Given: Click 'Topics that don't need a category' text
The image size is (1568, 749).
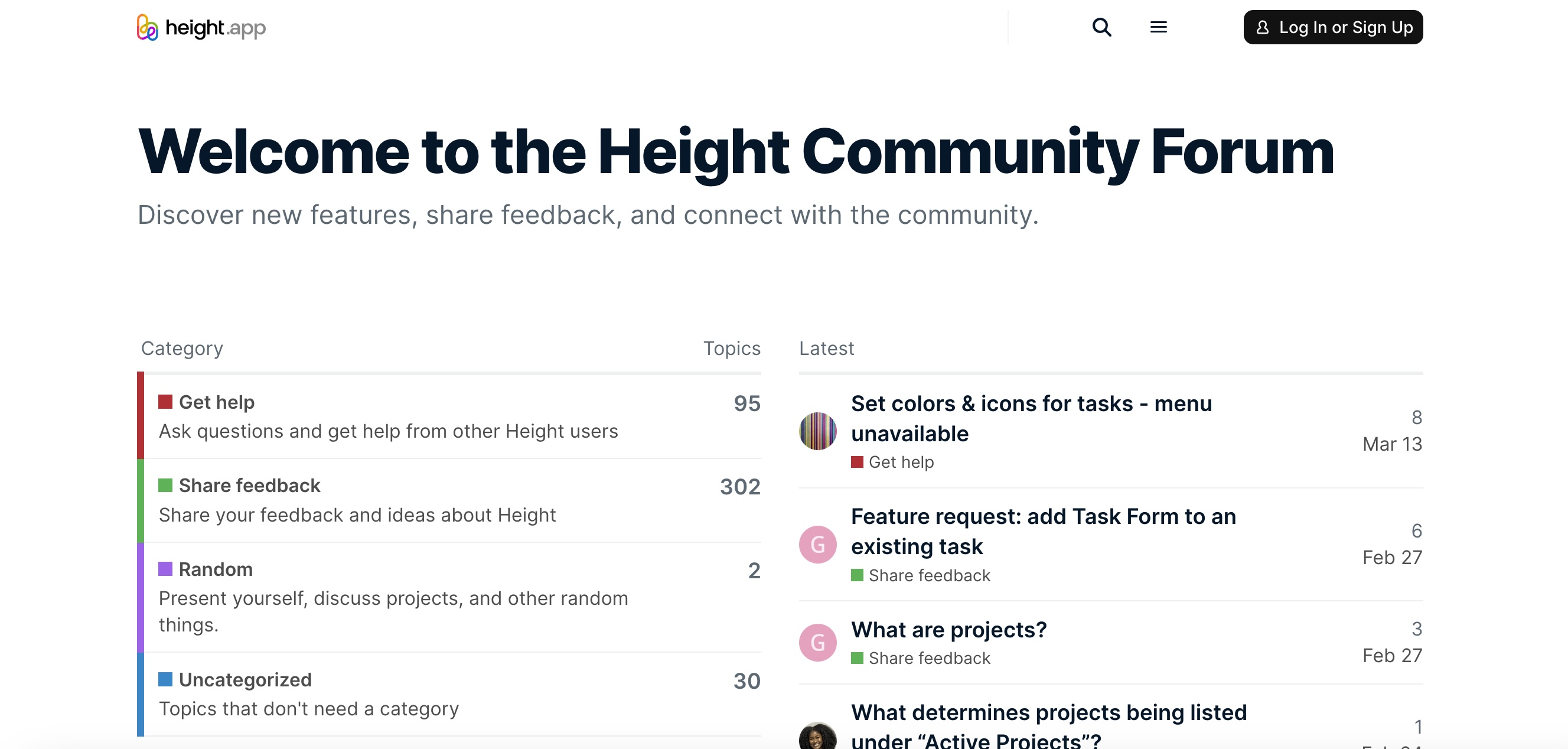Looking at the screenshot, I should pos(309,709).
